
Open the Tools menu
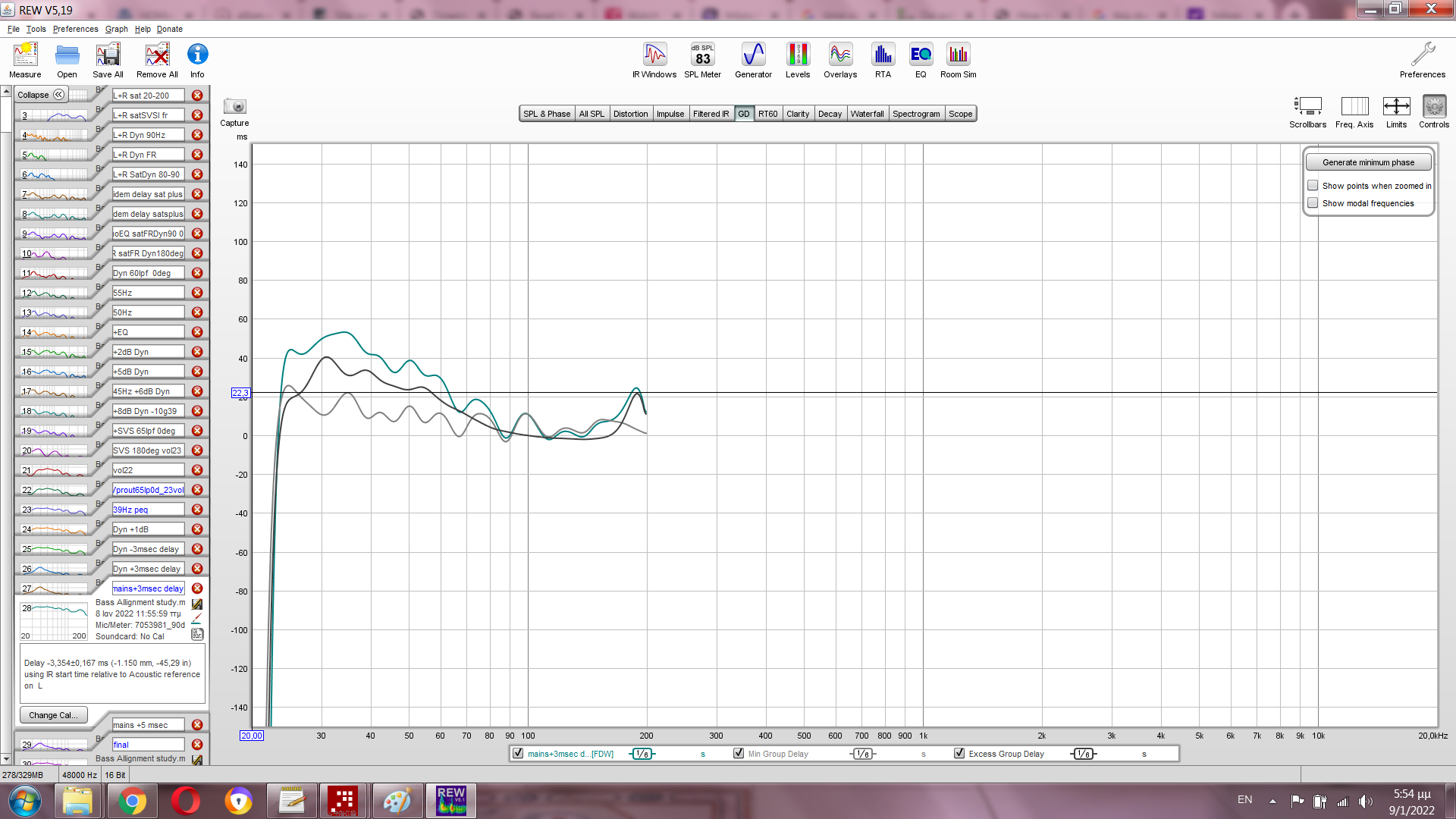(x=36, y=29)
